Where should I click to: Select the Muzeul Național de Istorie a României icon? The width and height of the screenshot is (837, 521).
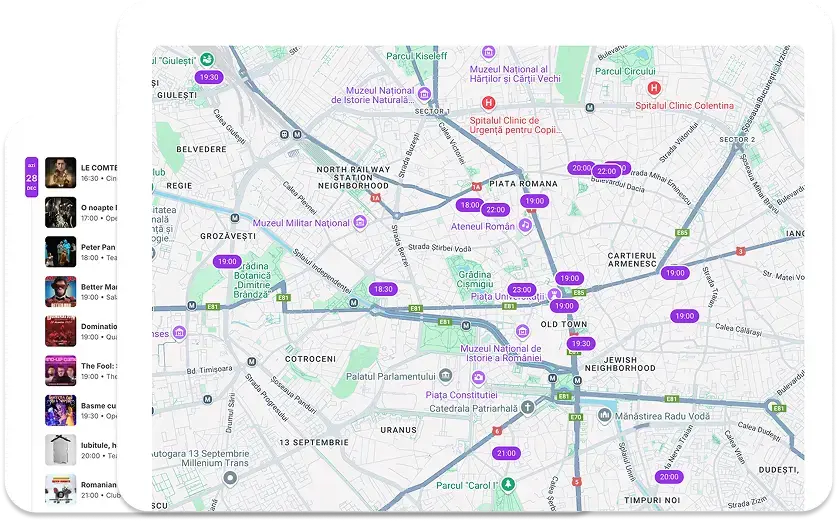click(523, 332)
